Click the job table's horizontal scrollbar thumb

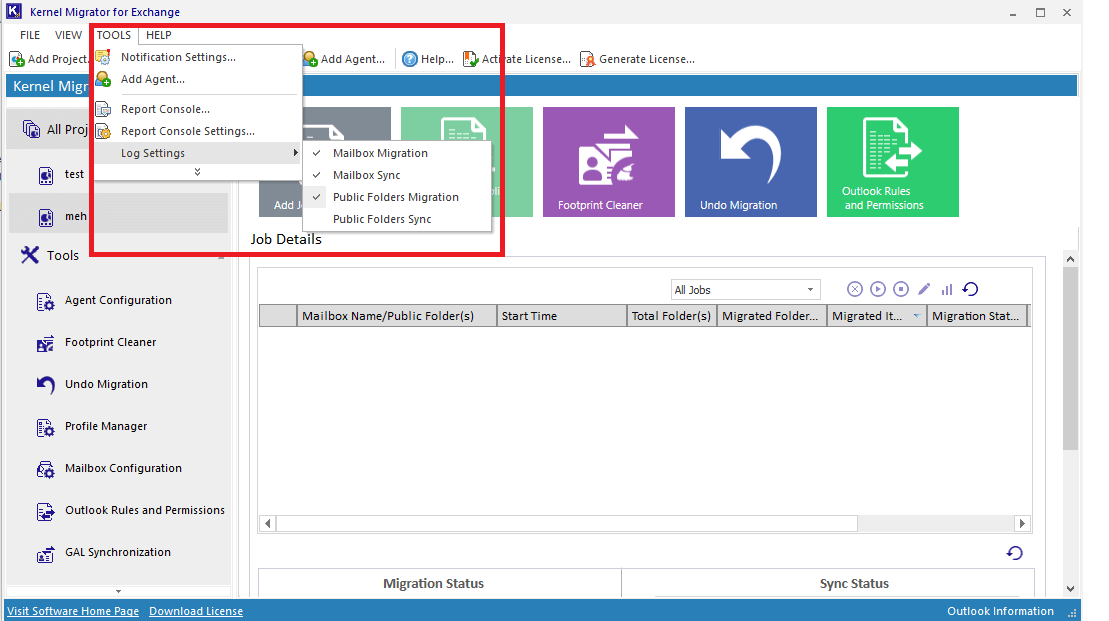(x=567, y=524)
